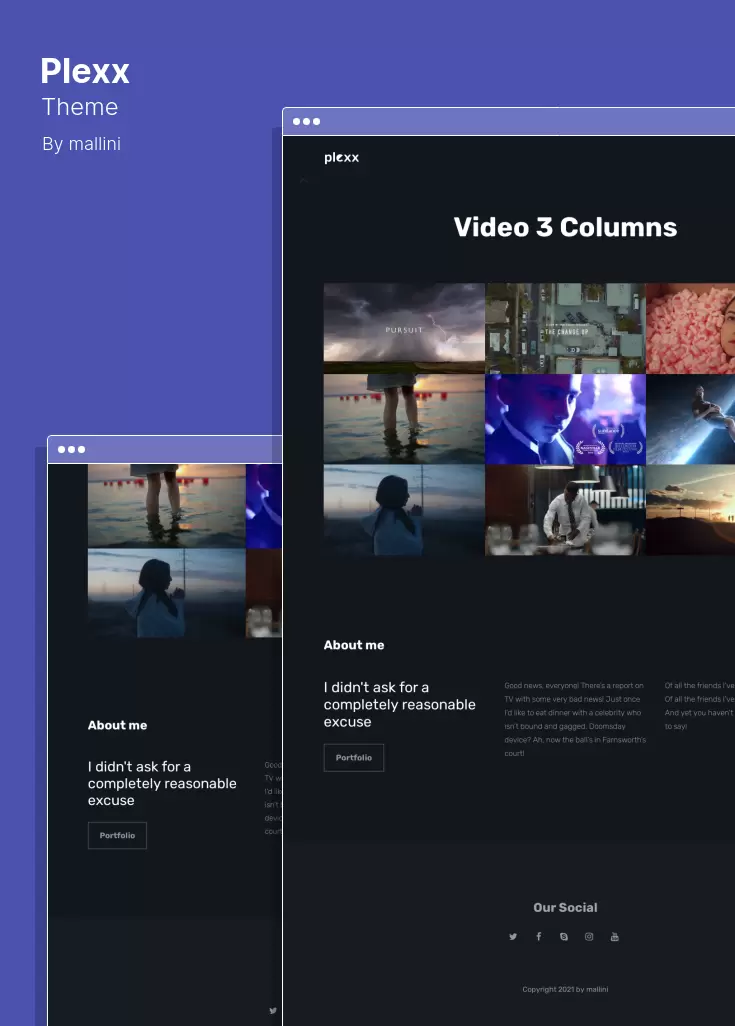This screenshot has height=1026, width=735.
Task: Open the sunset silhouette hill video thumbnail
Action: [x=690, y=510]
